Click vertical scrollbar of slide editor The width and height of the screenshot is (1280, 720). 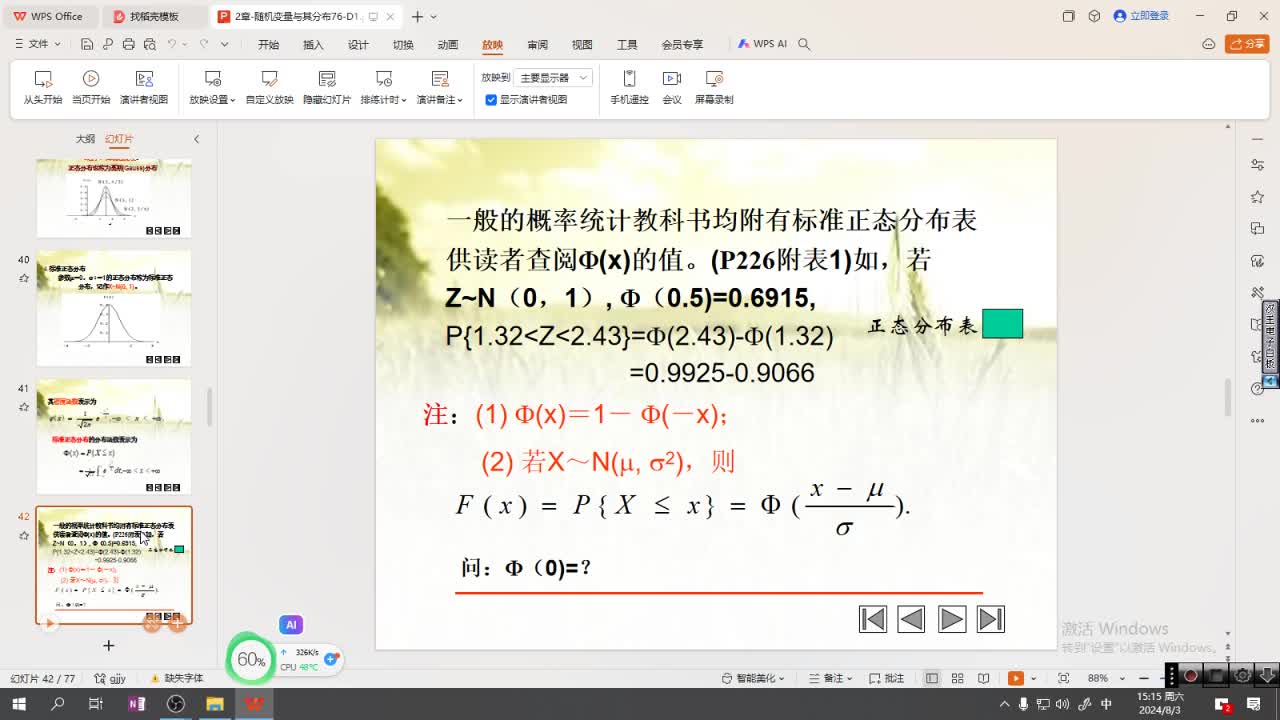point(1228,398)
